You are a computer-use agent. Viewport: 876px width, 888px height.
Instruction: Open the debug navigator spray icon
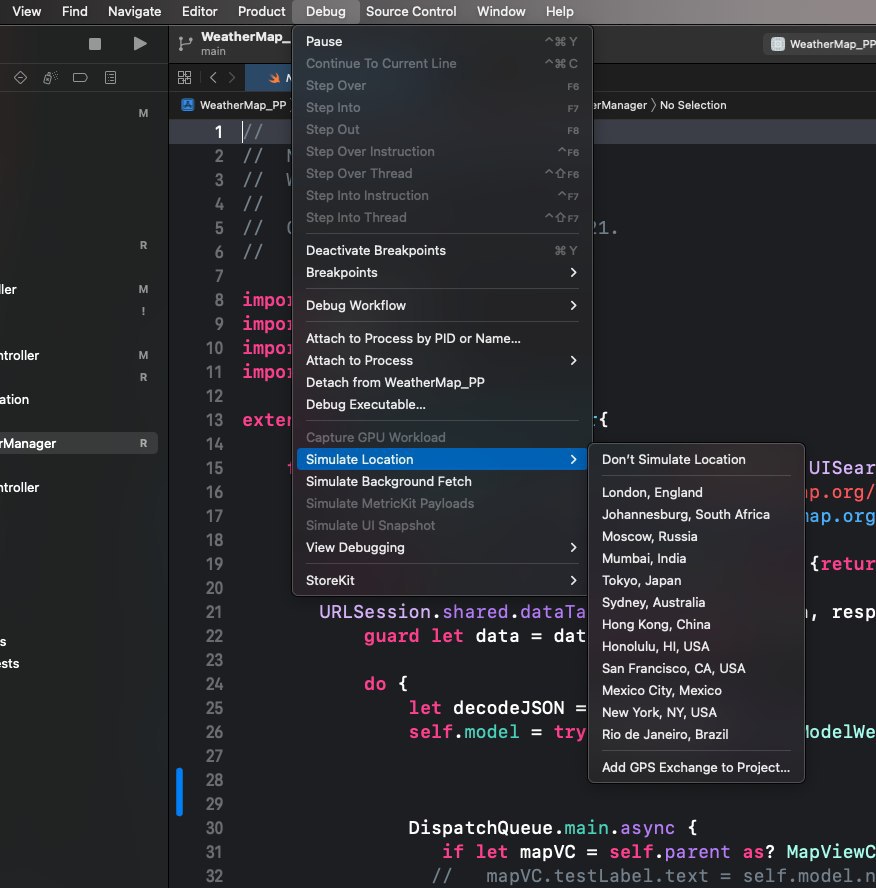[x=50, y=78]
